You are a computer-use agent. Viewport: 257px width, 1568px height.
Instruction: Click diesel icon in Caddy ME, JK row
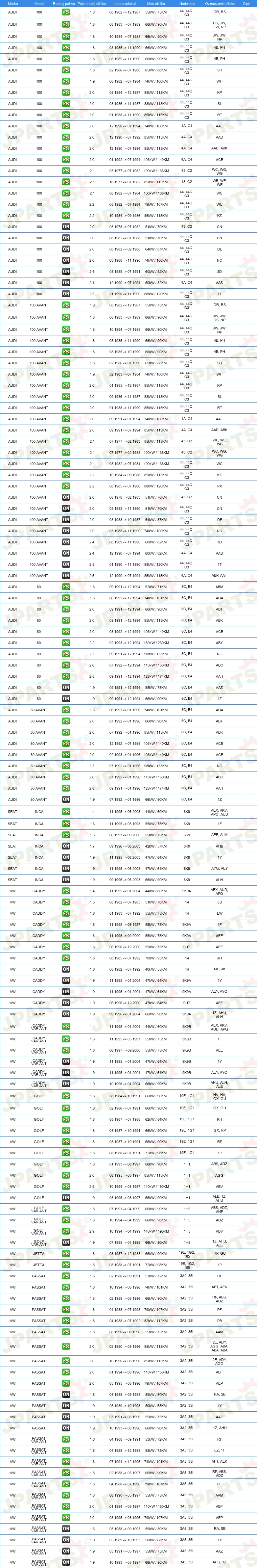tap(66, 969)
